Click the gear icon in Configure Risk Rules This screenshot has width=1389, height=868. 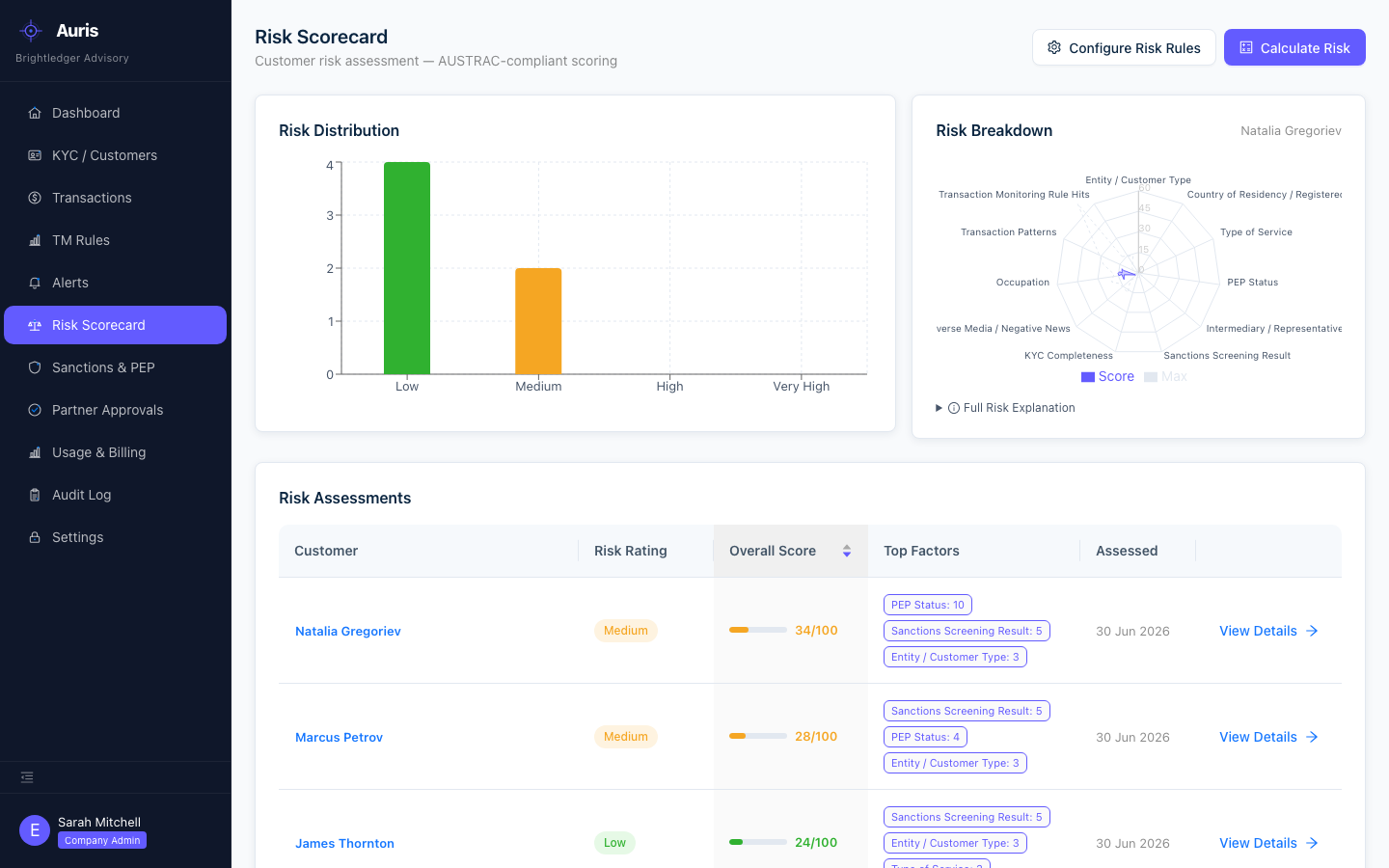click(x=1054, y=47)
